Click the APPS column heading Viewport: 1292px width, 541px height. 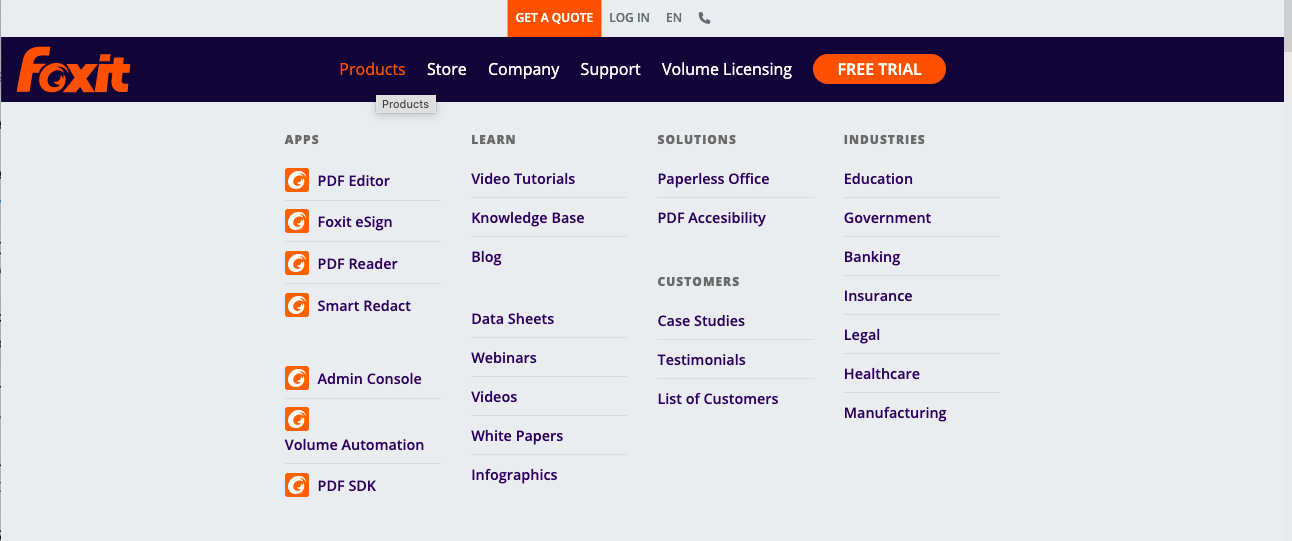(x=302, y=140)
